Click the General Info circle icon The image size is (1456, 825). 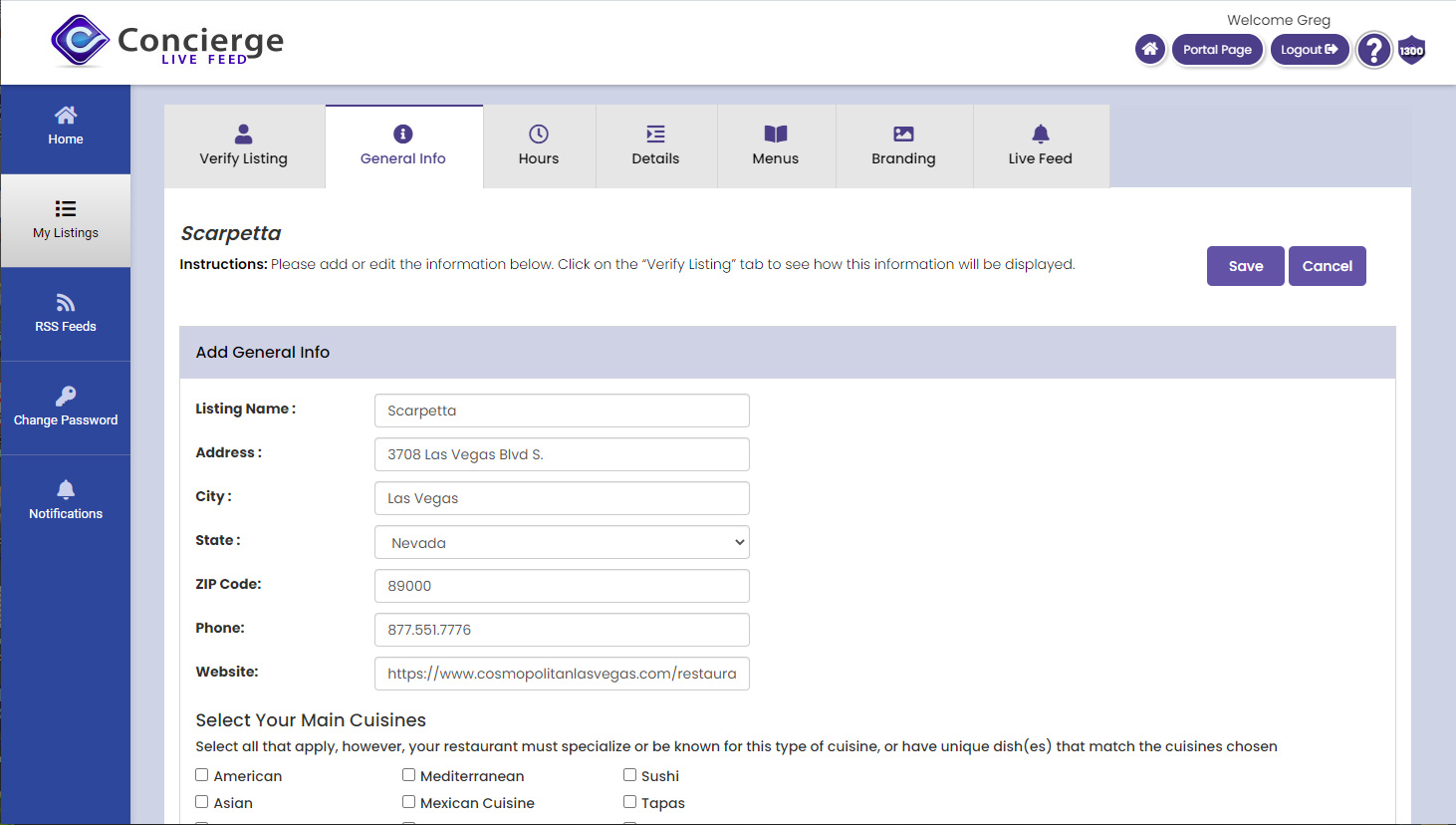tap(403, 134)
